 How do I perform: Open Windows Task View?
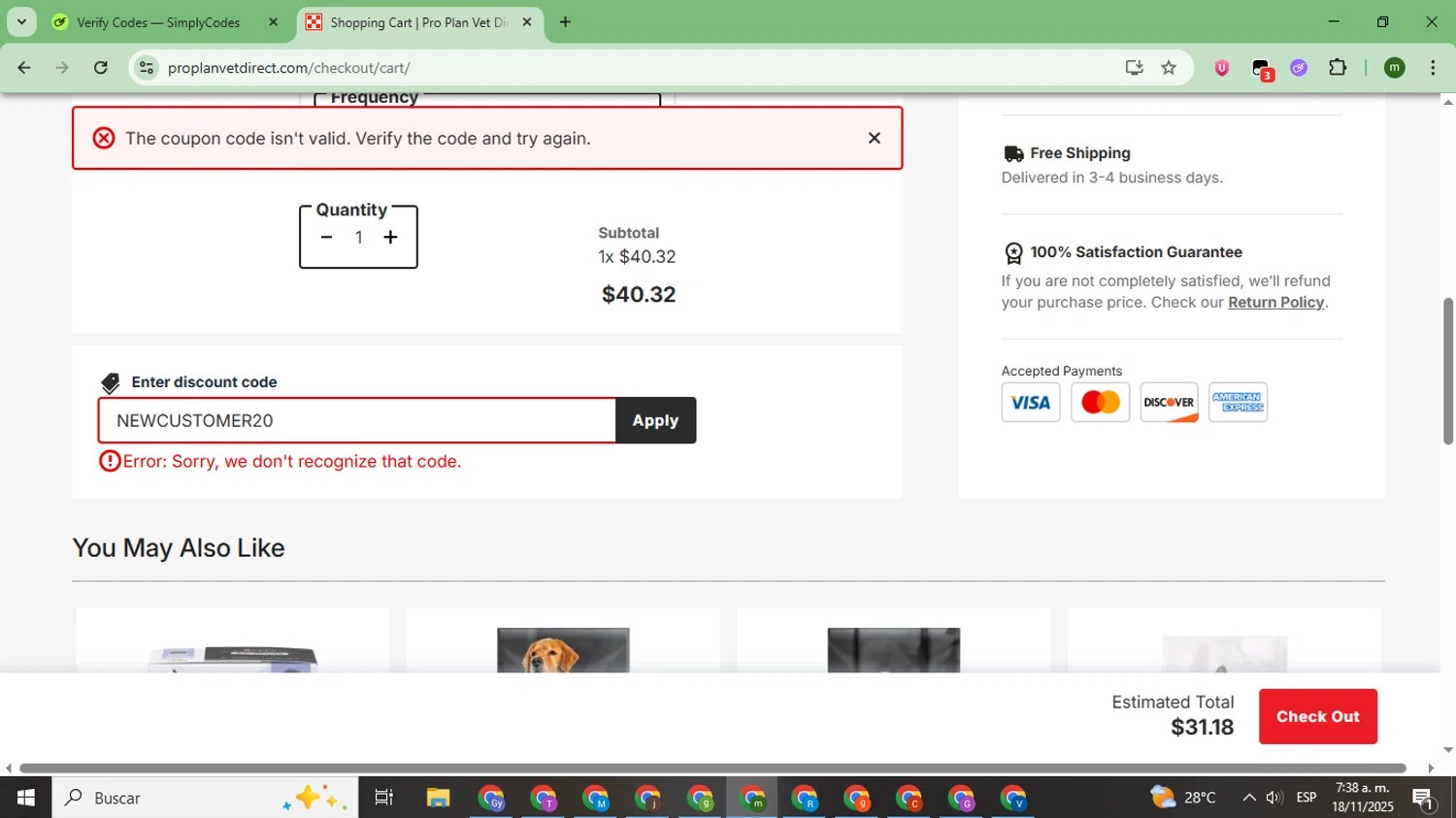pyautogui.click(x=383, y=798)
